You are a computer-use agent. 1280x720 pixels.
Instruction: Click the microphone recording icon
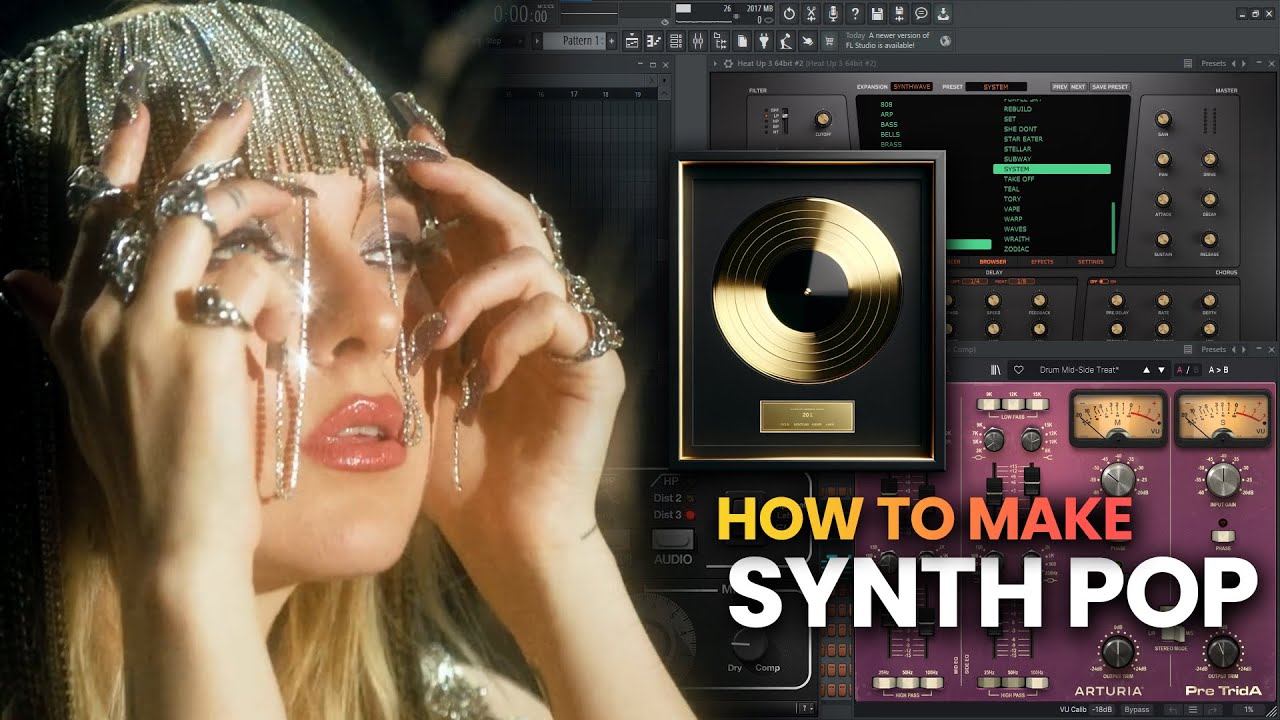833,14
